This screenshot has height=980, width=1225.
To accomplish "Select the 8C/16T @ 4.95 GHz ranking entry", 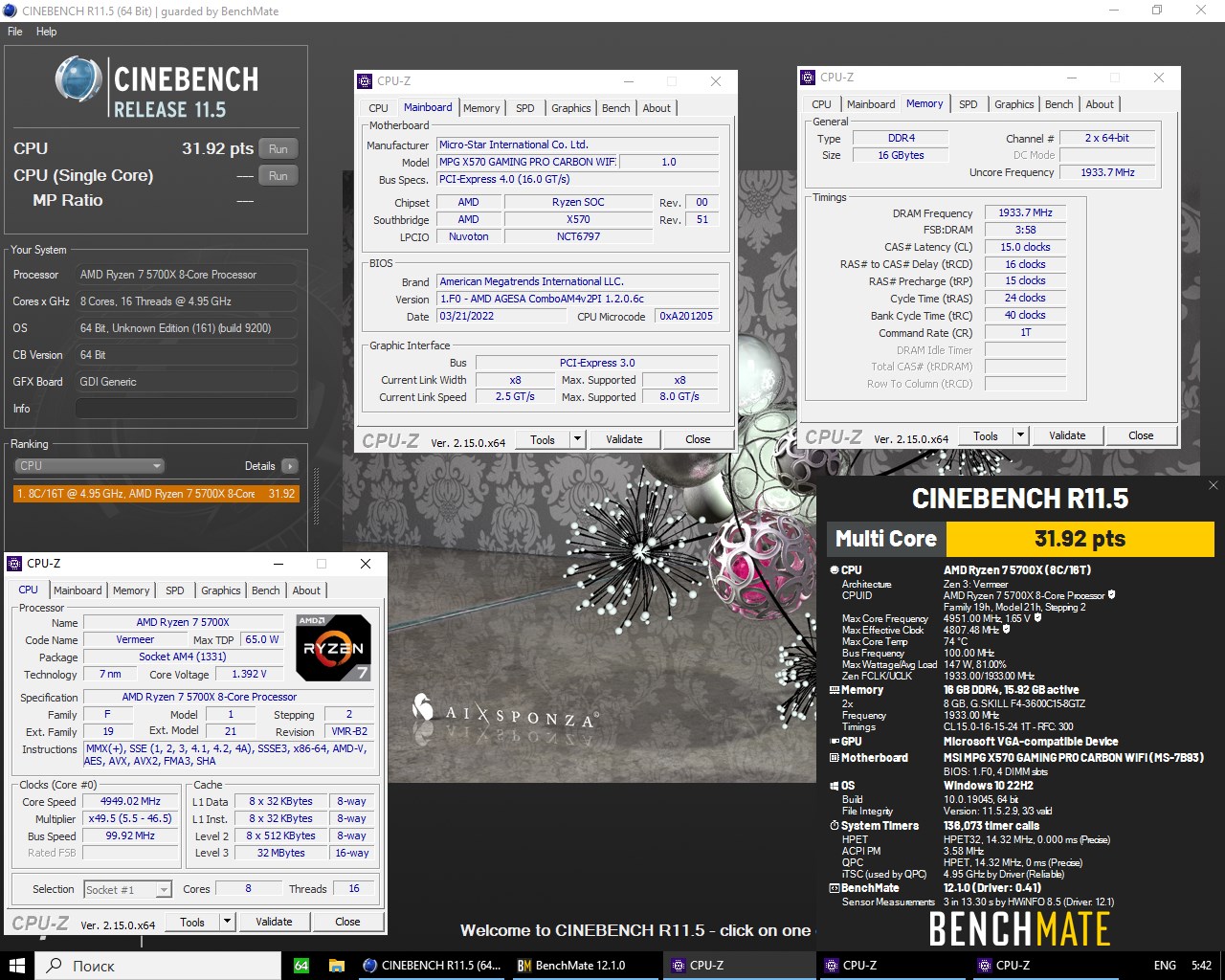I will point(156,494).
